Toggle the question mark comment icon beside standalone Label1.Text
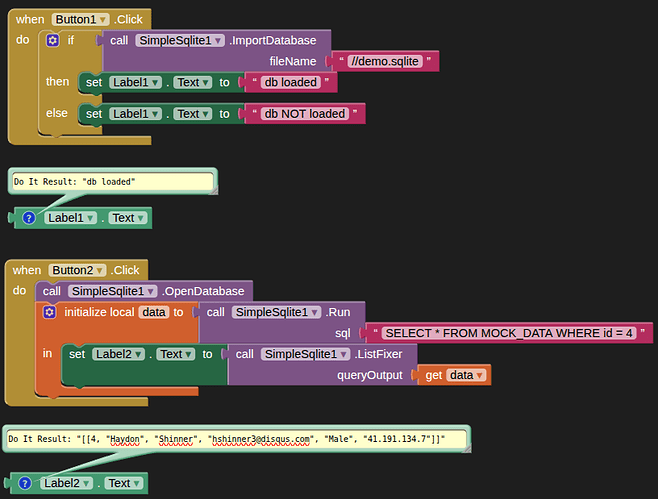This screenshot has width=658, height=499. pos(28,217)
